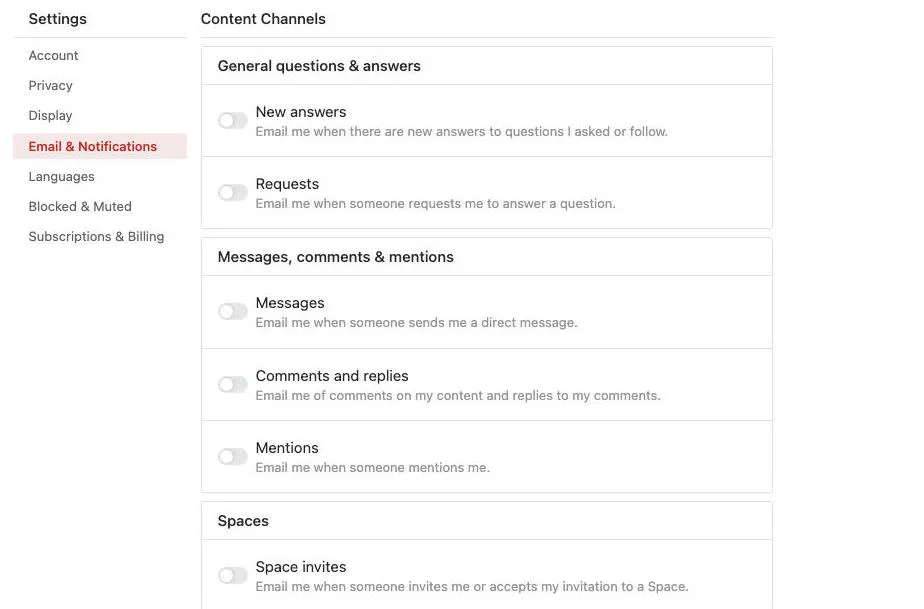Click the description text under Requests
This screenshot has height=609, width=924.
(435, 204)
